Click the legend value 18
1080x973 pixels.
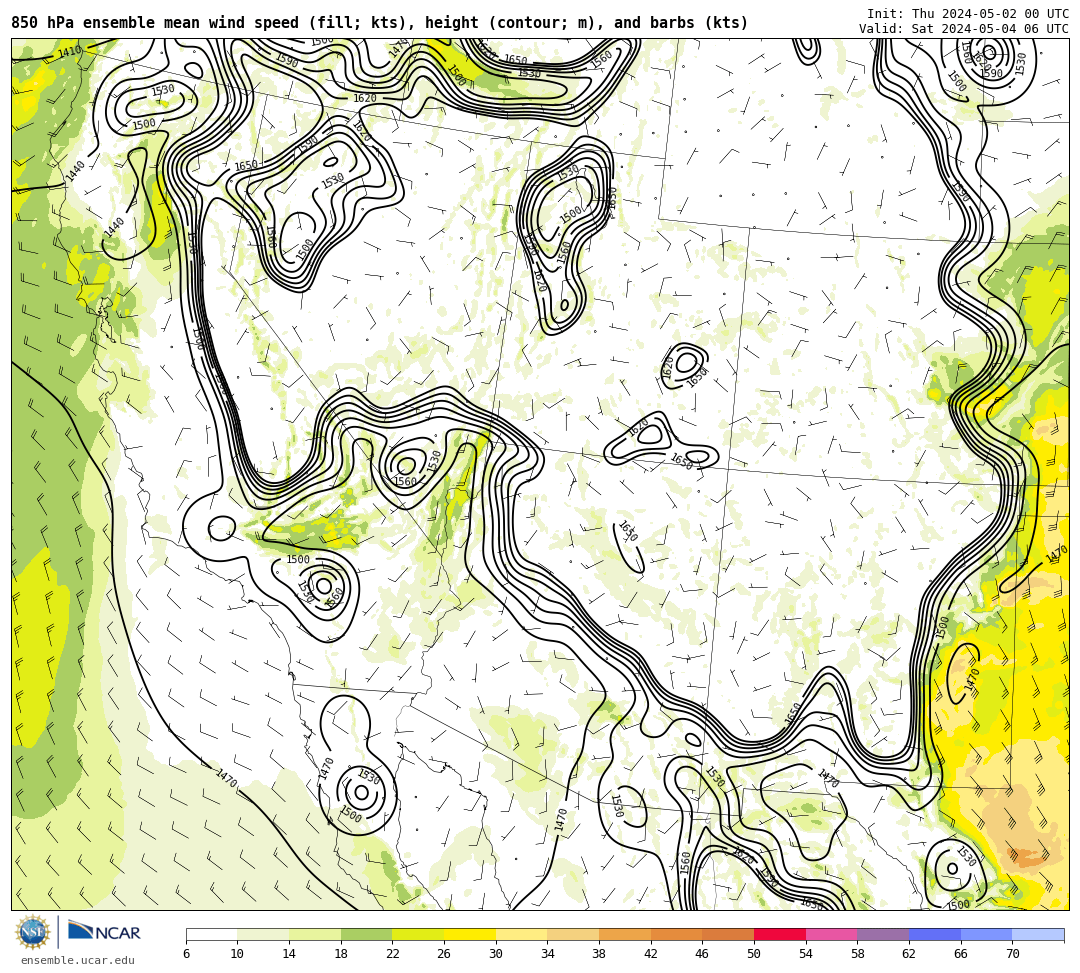[x=341, y=954]
